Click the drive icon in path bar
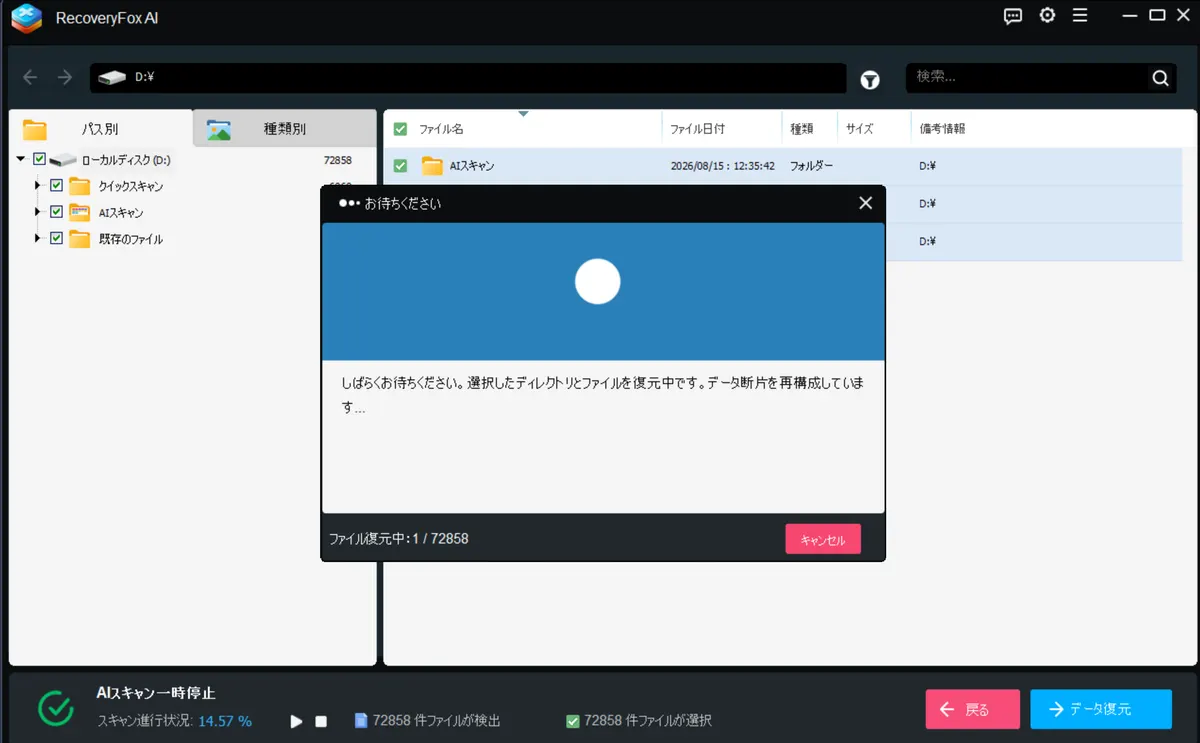The image size is (1200, 743). (x=113, y=77)
